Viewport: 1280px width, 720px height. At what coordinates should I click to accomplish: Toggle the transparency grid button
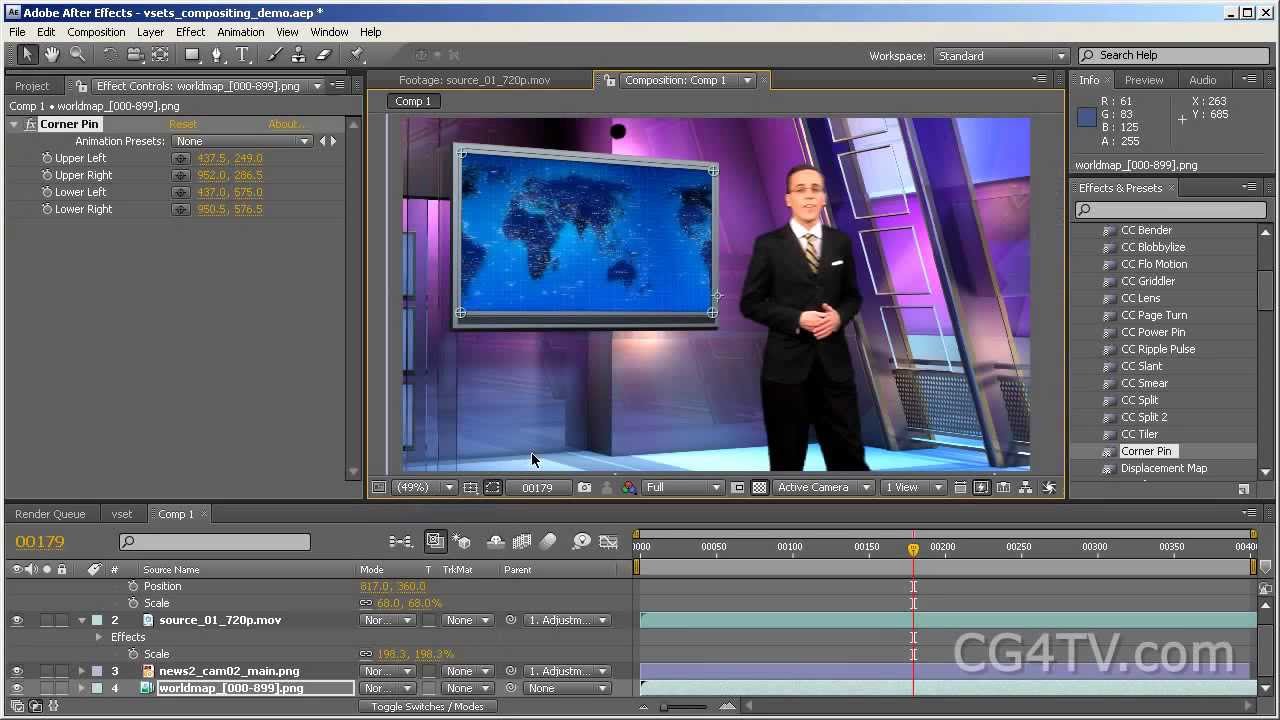tap(759, 487)
